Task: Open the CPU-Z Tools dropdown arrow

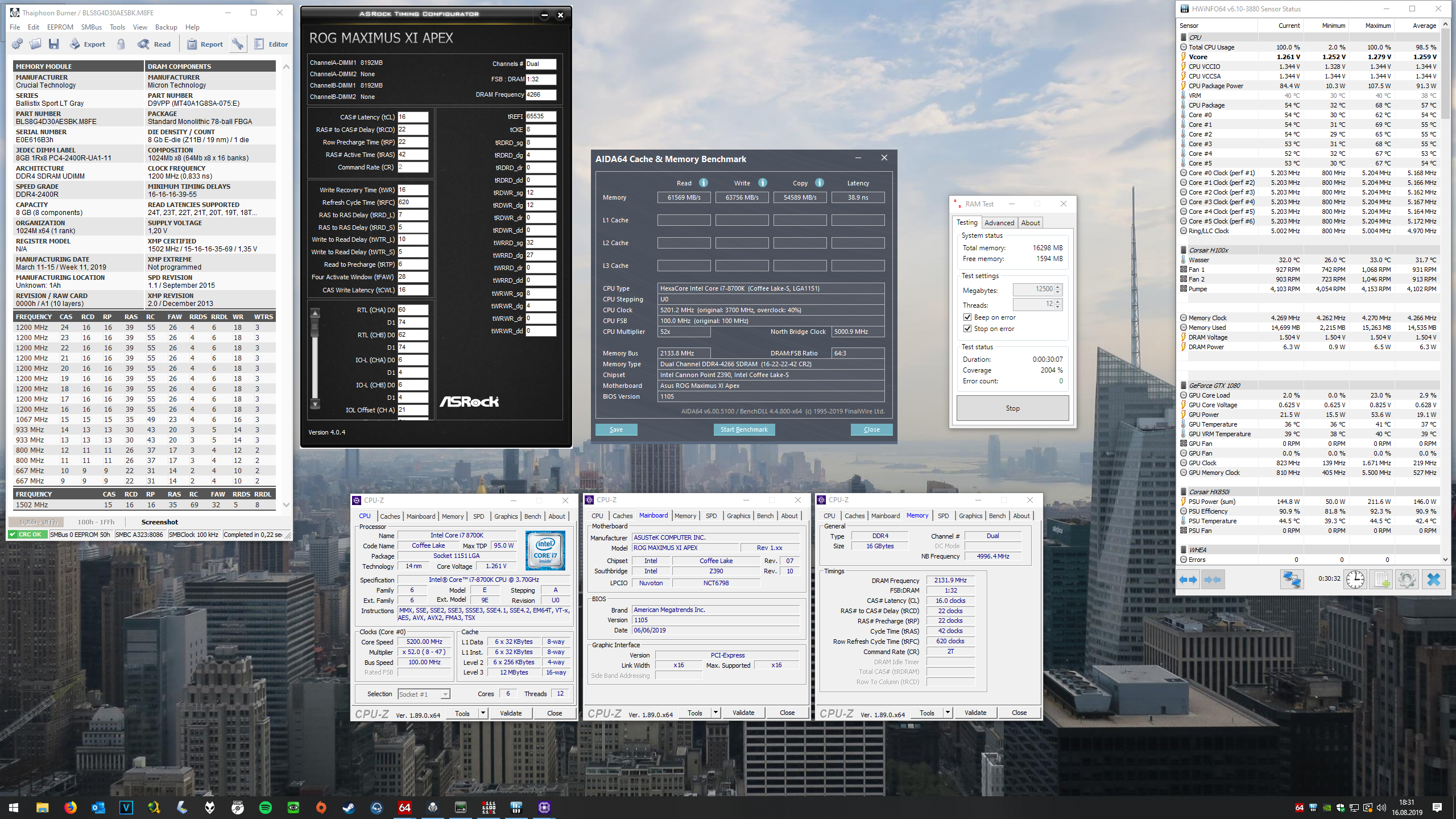Action: (483, 713)
